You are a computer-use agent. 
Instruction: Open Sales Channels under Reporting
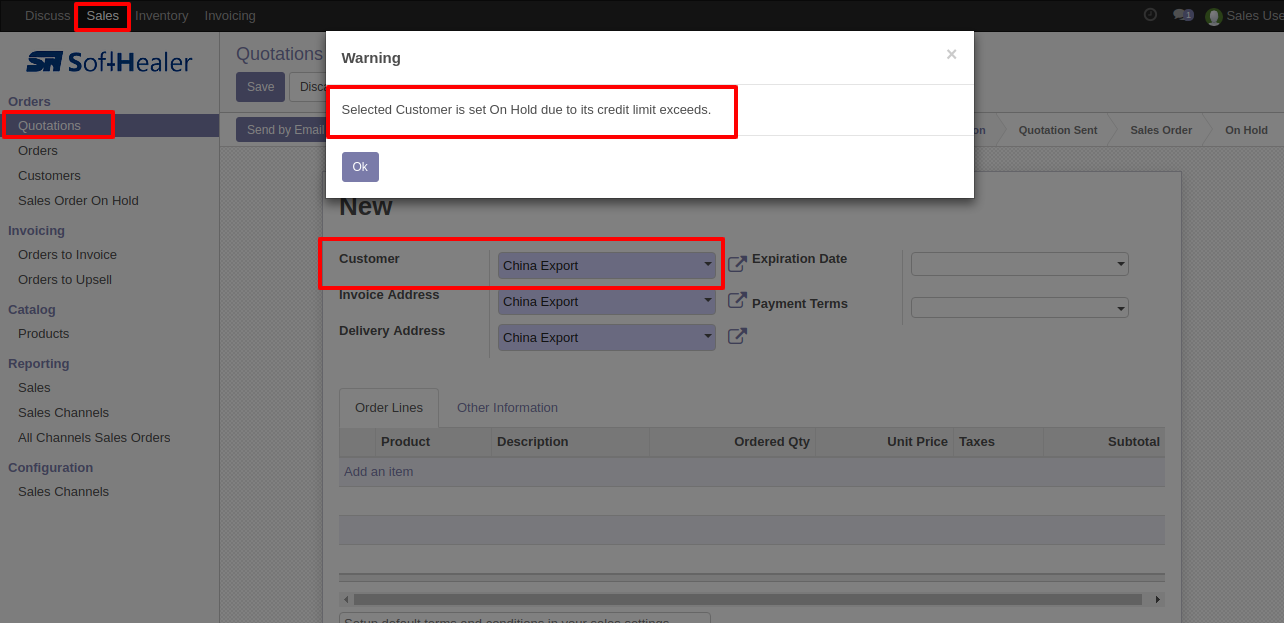(63, 412)
